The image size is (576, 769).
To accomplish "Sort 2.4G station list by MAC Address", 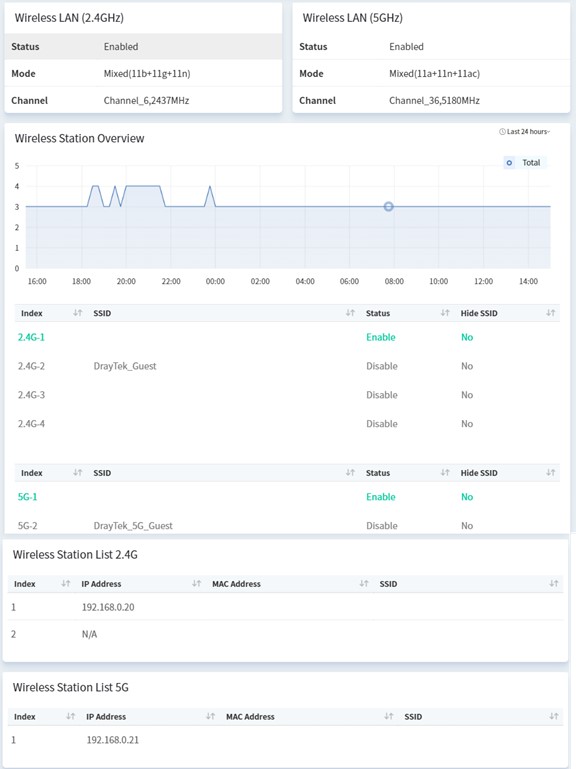I will (364, 584).
